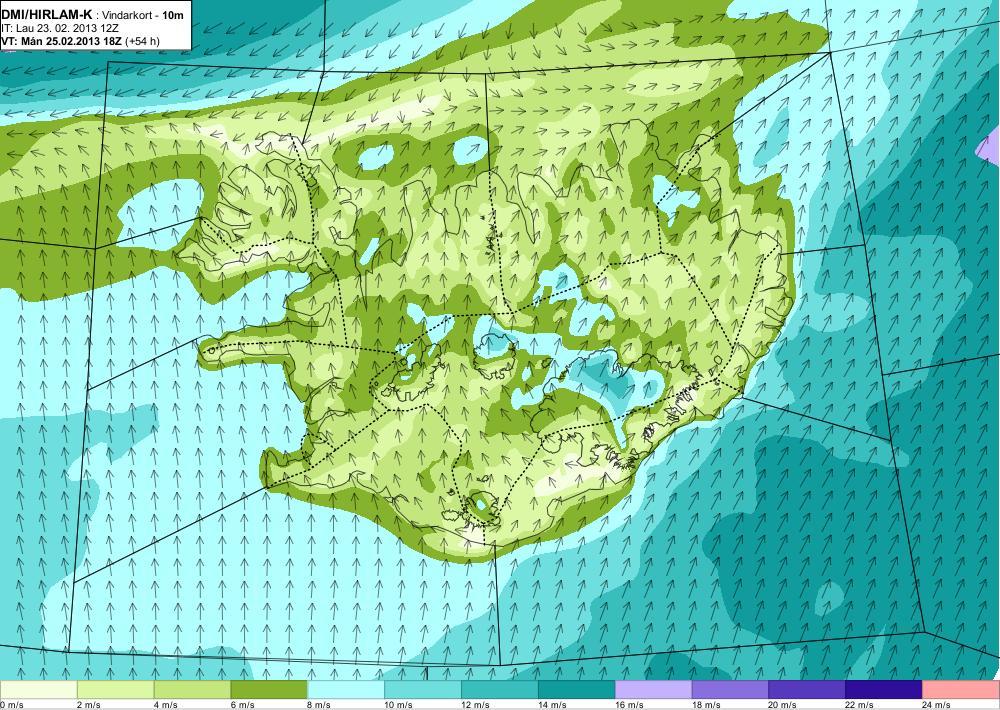
Task: Pick the dark indigo 22–24 m/s legend swatch
Action: click(x=884, y=690)
